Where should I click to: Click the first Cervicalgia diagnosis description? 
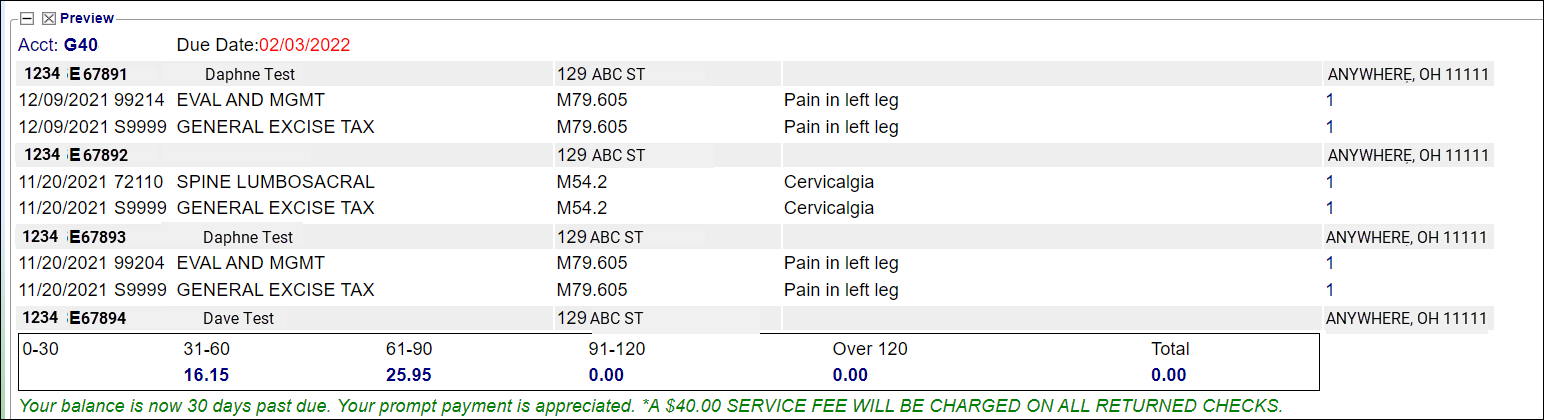829,182
